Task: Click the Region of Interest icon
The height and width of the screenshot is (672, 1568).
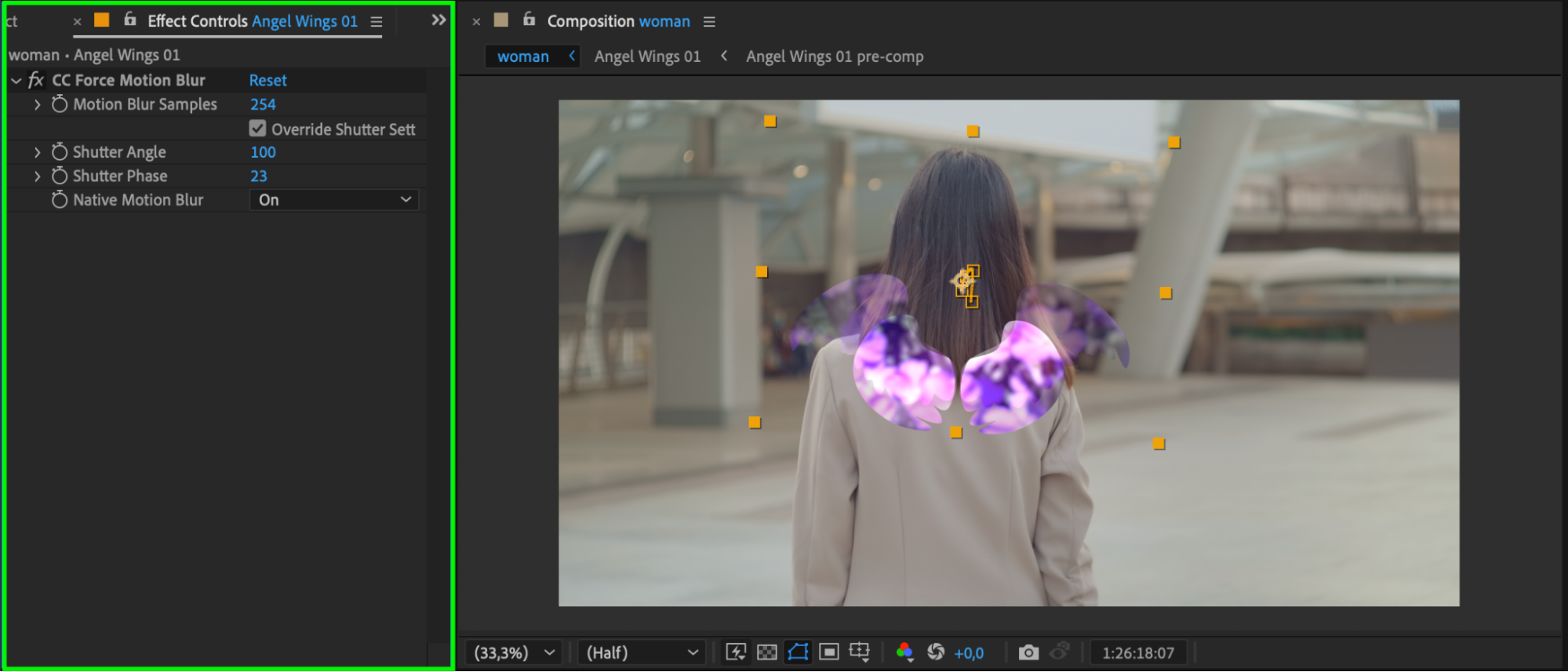Action: coord(829,652)
